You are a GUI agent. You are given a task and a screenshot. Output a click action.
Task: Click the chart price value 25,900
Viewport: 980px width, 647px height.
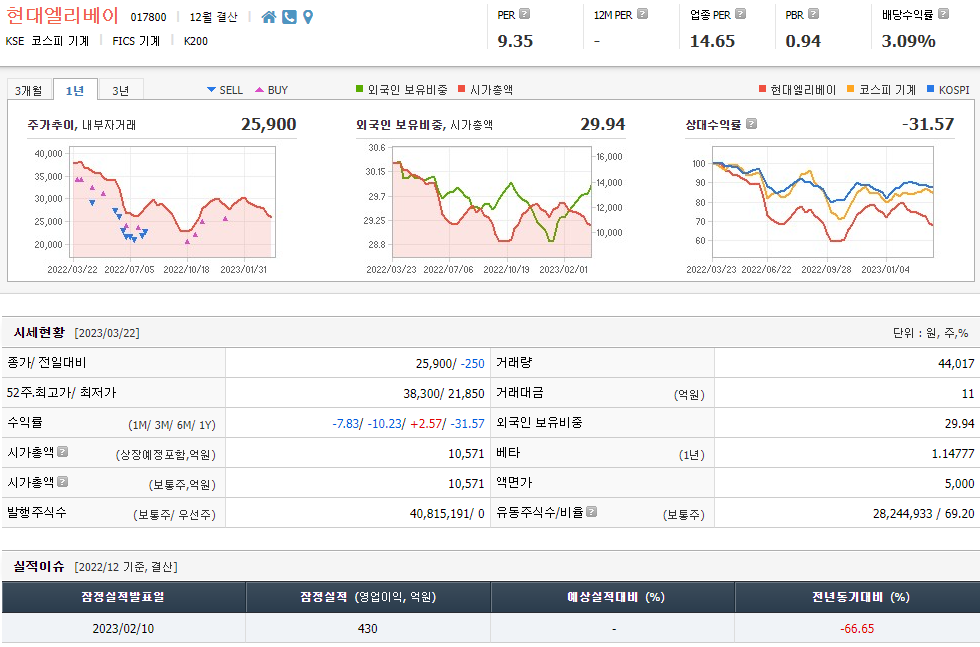[x=269, y=124]
